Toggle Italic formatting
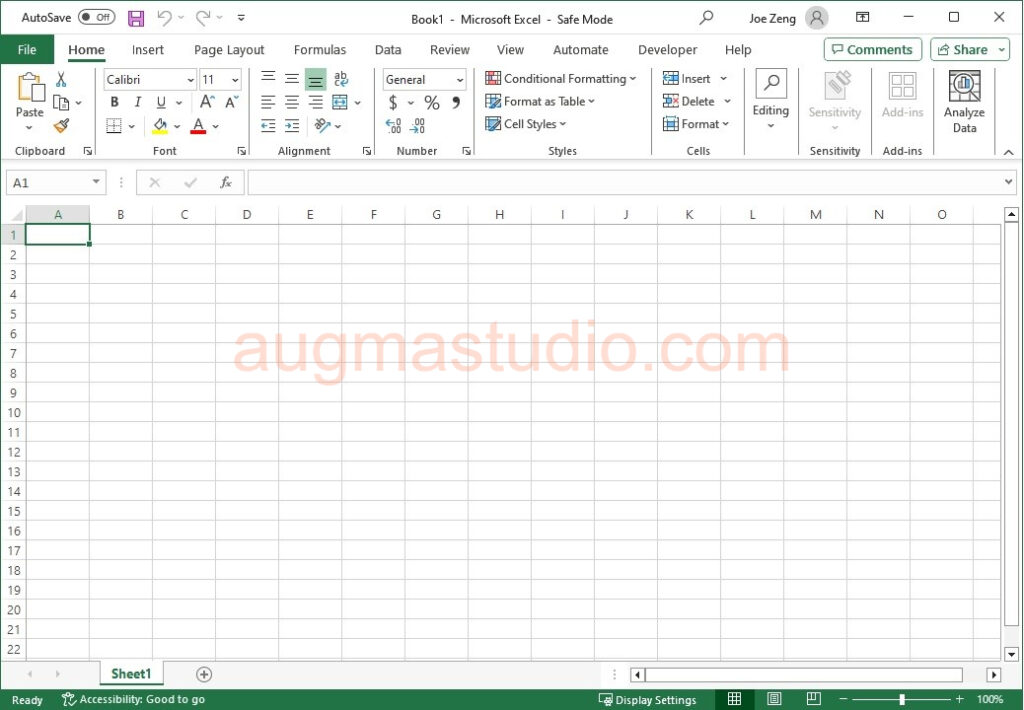The width and height of the screenshot is (1024, 710). tap(137, 102)
